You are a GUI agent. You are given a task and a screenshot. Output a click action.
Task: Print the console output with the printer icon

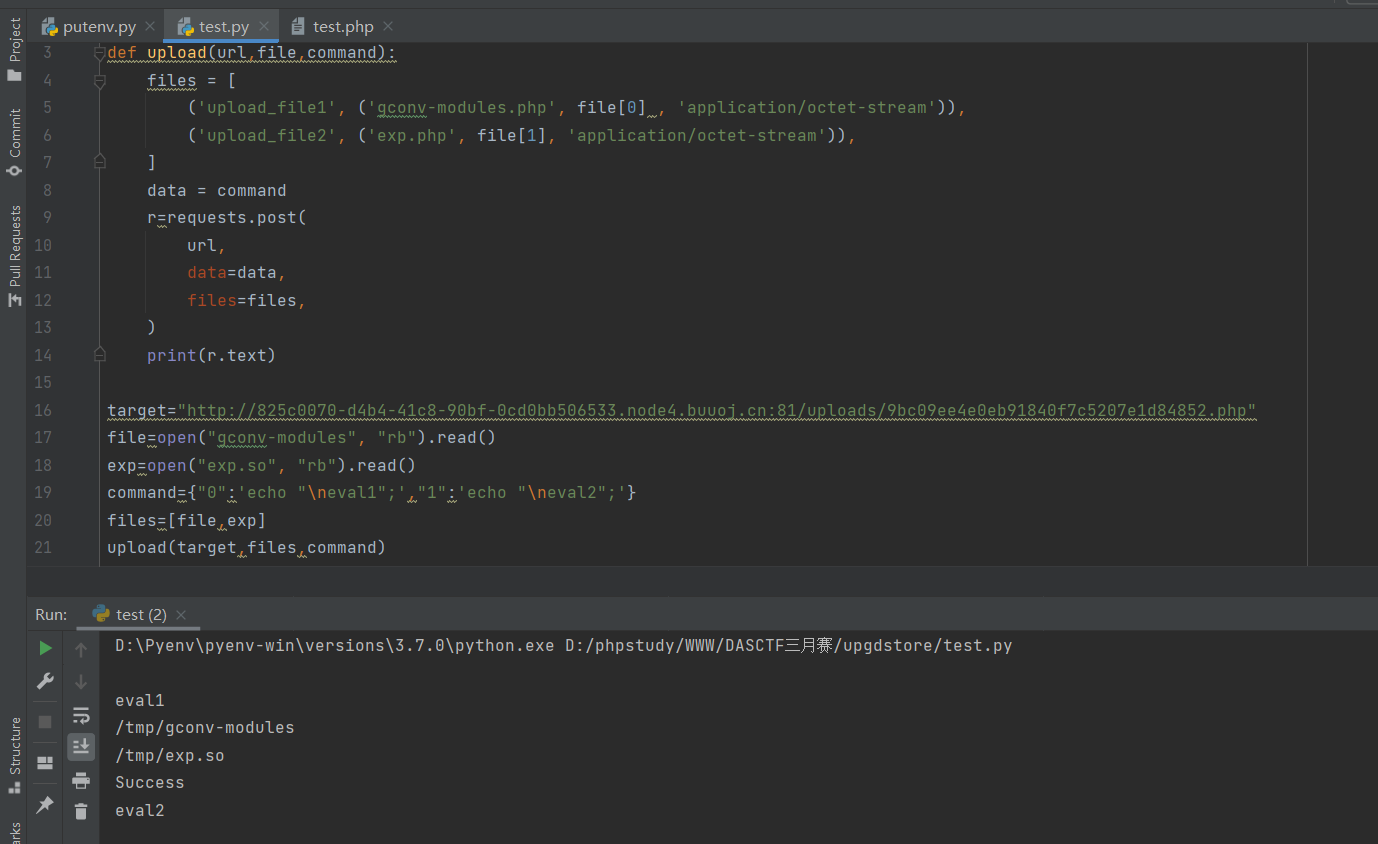point(81,780)
